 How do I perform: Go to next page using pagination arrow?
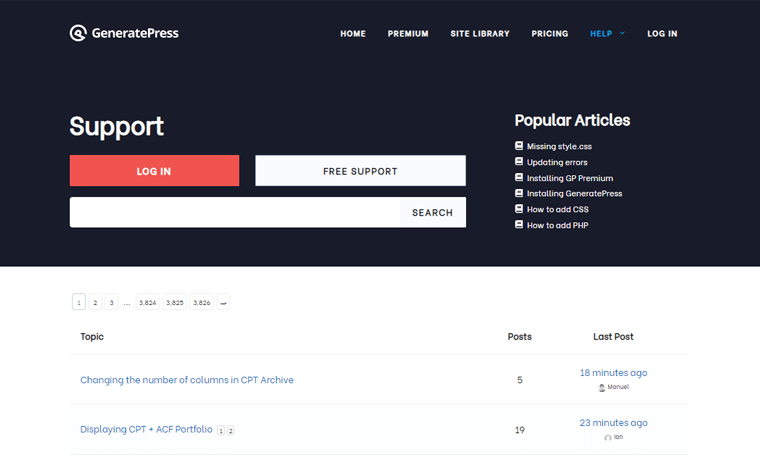(x=223, y=302)
